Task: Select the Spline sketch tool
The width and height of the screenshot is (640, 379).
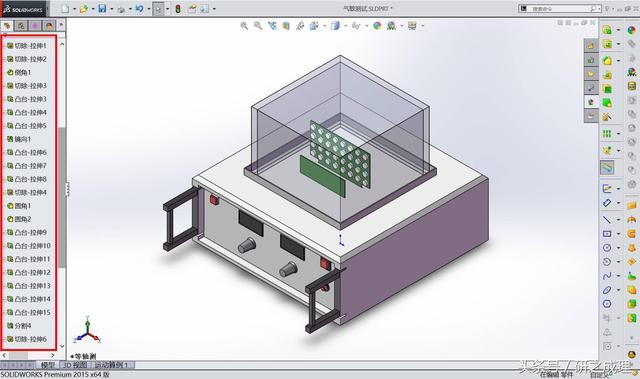Action: point(607,276)
